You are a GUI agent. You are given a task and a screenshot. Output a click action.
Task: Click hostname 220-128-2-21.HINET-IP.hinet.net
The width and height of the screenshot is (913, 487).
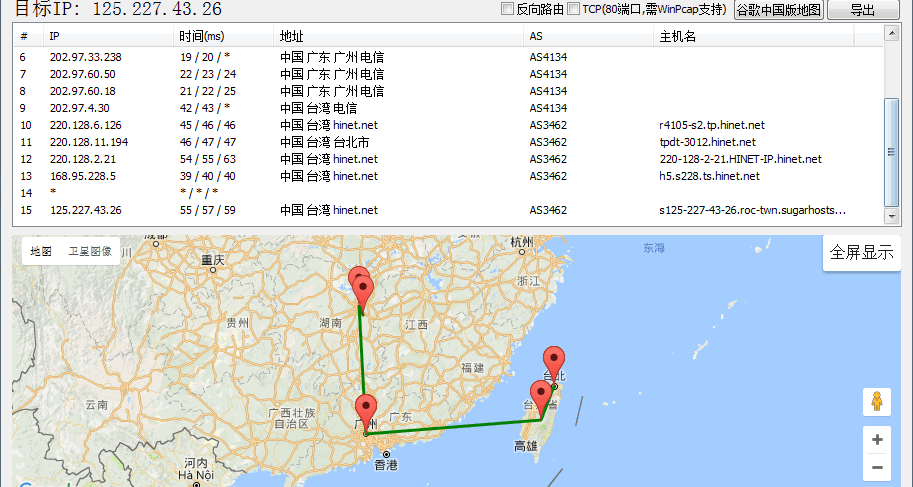point(741,159)
